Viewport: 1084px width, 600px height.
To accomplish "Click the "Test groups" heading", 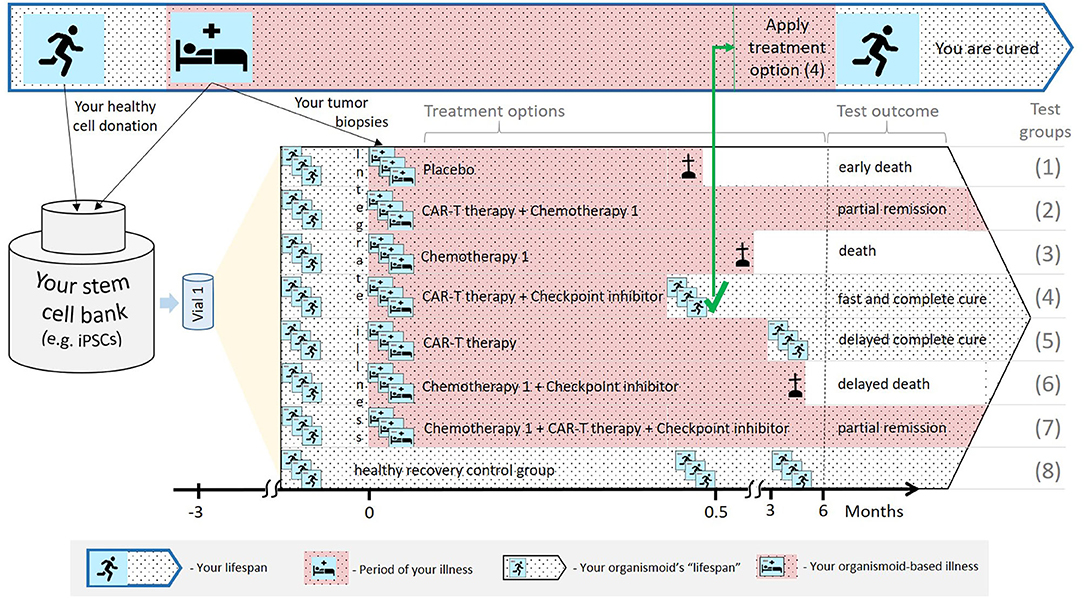I will pos(1045,120).
